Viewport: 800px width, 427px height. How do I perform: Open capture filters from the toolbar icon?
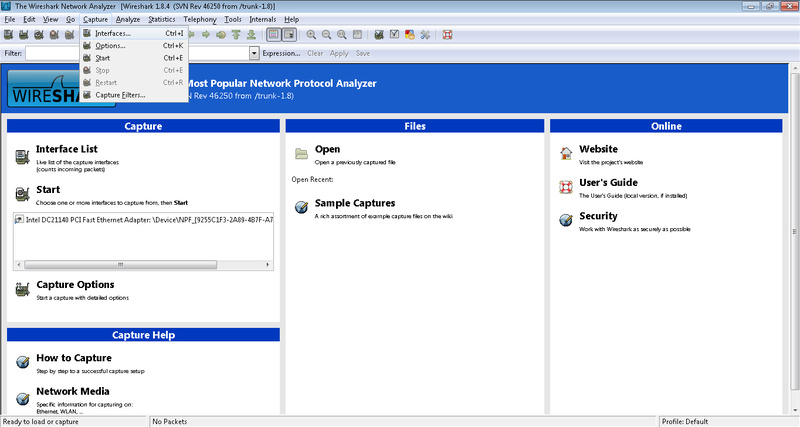pyautogui.click(x=379, y=35)
